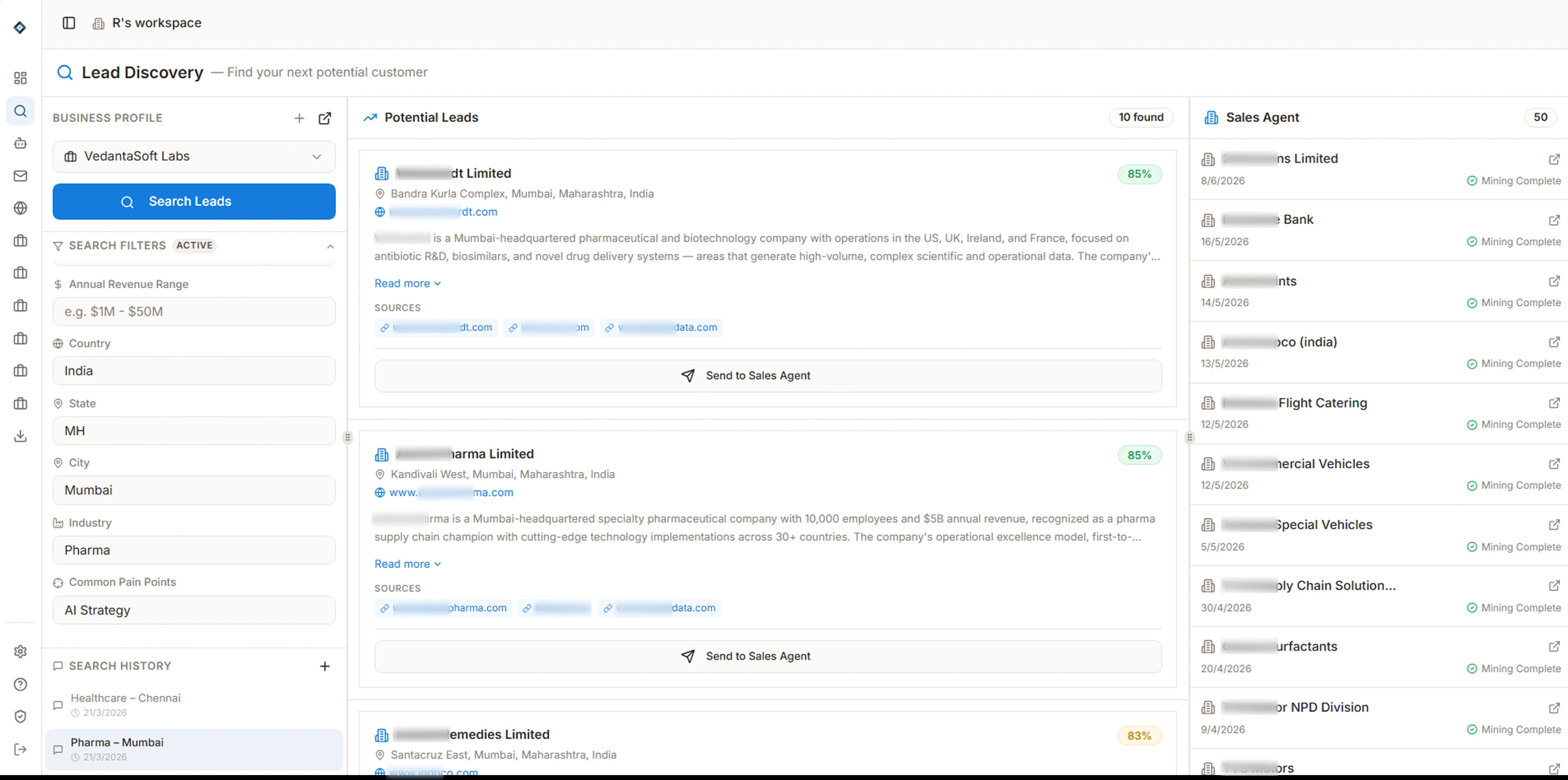Click the Country field containing India
Viewport: 1568px width, 780px height.
point(194,371)
